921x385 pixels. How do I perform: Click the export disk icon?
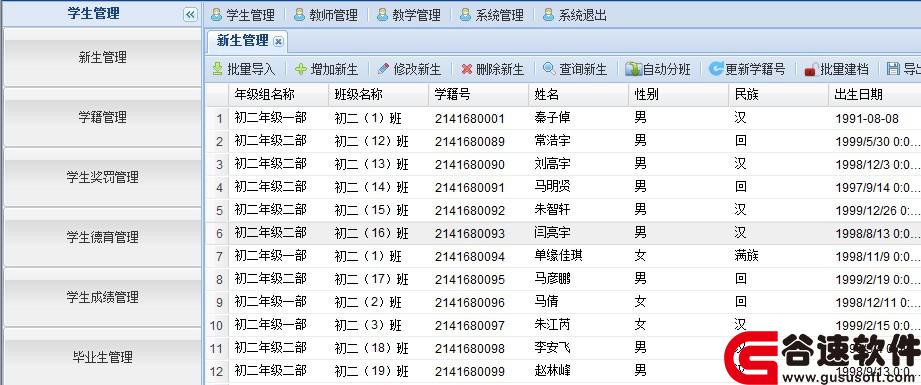pyautogui.click(x=893, y=69)
